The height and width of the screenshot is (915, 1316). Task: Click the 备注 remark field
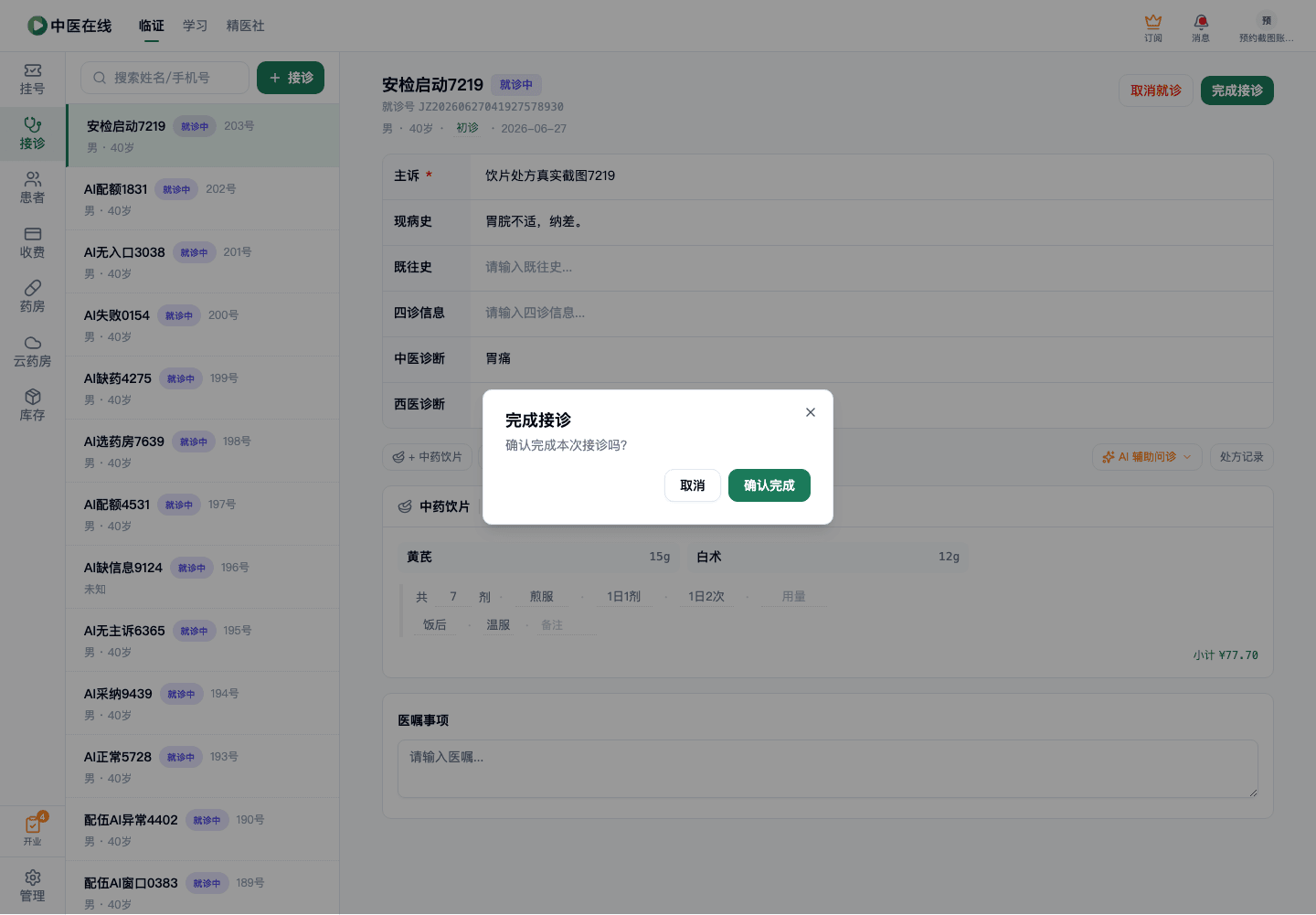click(567, 625)
